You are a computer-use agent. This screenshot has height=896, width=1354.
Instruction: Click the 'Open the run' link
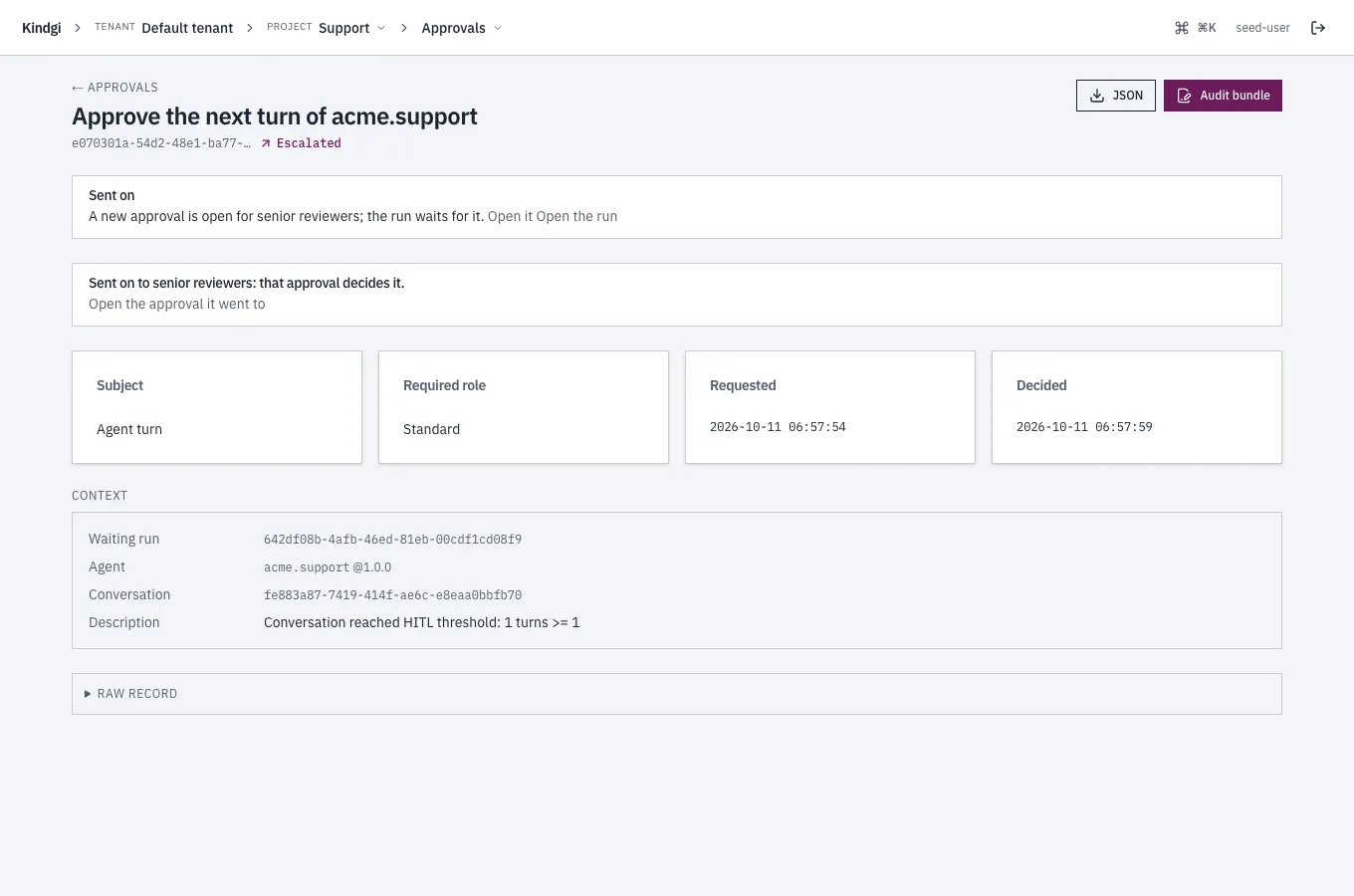(576, 216)
